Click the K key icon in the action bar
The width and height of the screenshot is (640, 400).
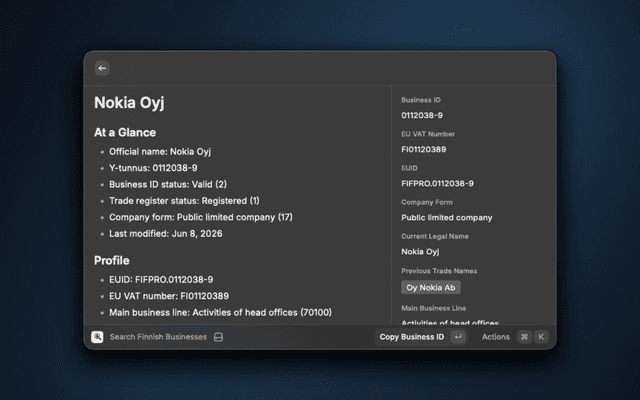[541, 337]
